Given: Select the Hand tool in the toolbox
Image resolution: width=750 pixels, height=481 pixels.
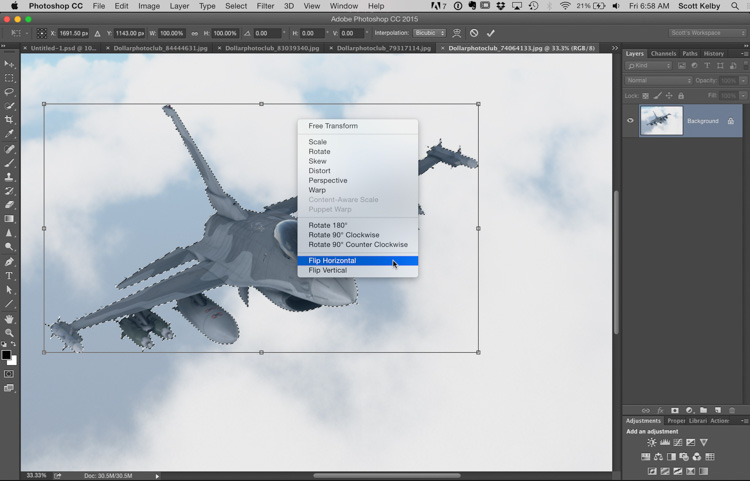Looking at the screenshot, I should pyautogui.click(x=10, y=319).
